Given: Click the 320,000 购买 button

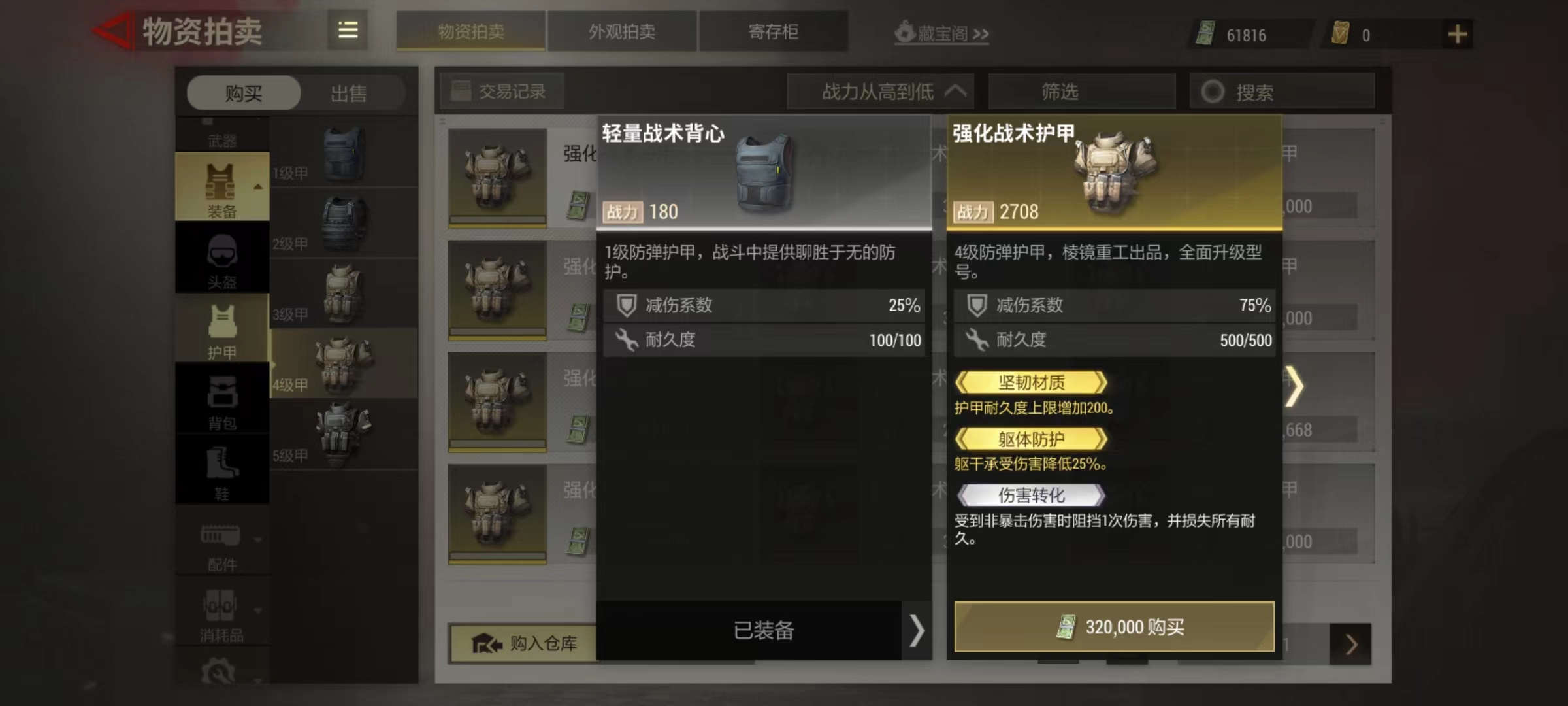Looking at the screenshot, I should [1114, 626].
